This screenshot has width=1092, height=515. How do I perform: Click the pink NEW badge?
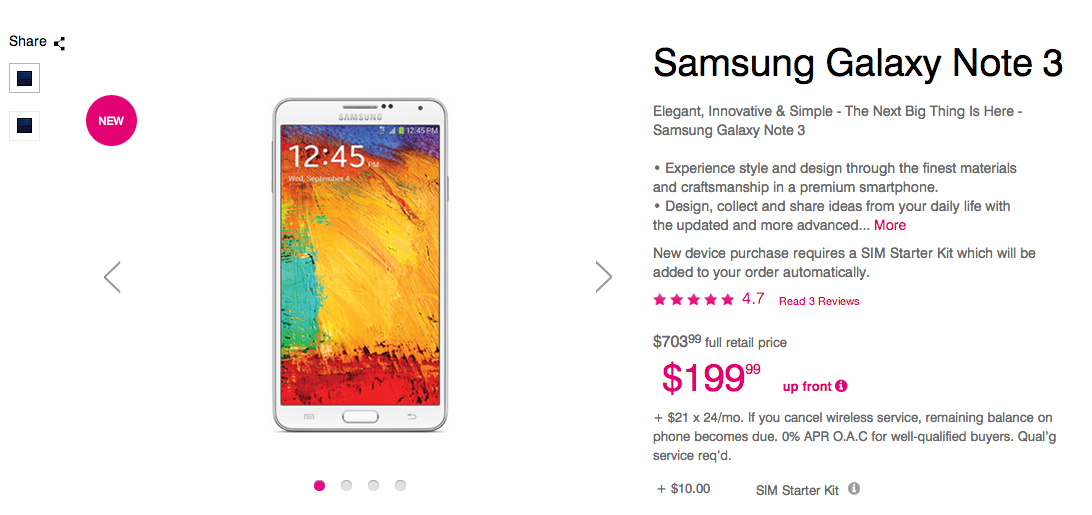coord(111,121)
